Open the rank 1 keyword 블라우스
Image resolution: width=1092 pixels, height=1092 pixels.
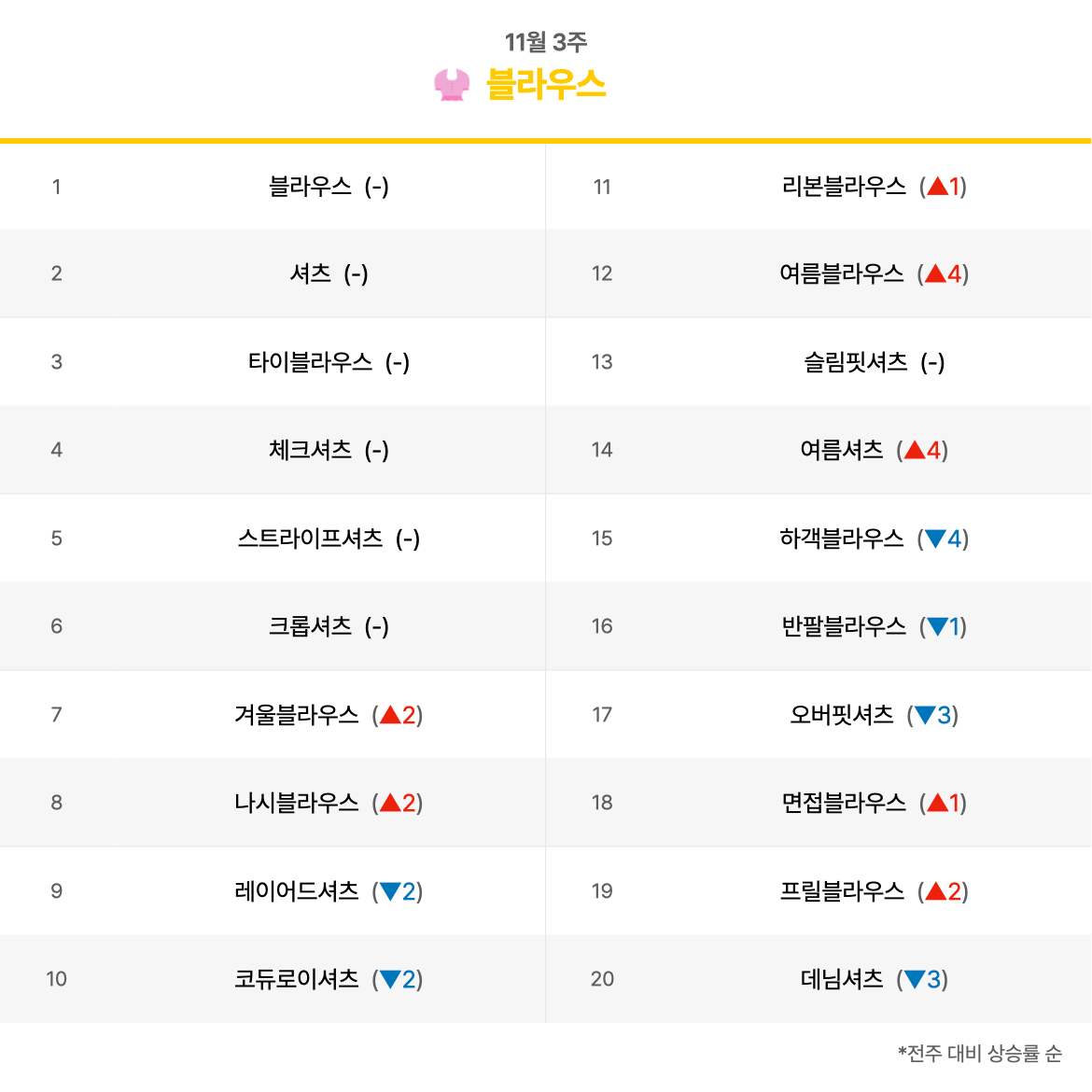coord(310,186)
